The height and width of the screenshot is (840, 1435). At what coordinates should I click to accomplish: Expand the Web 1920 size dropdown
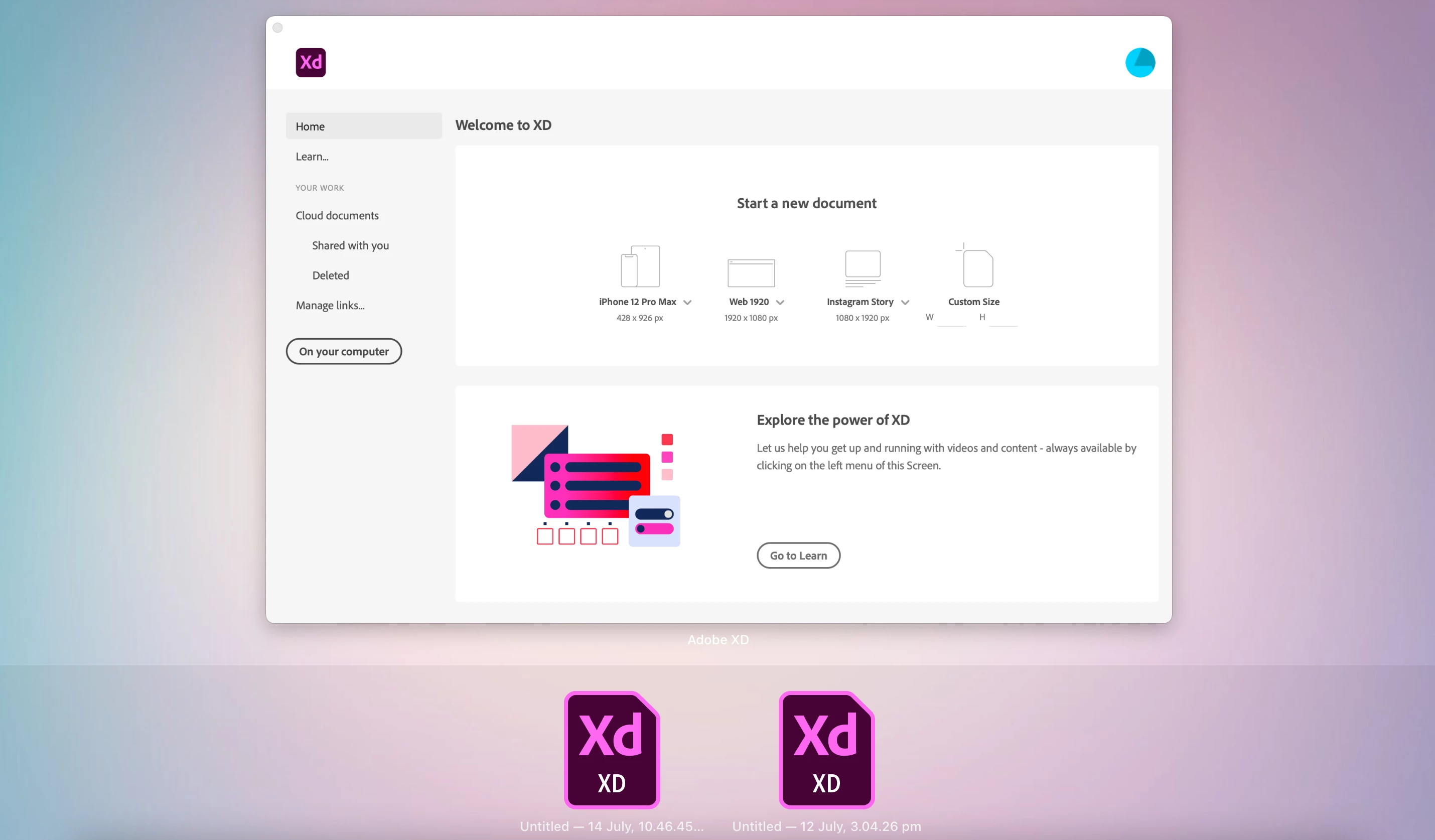click(x=780, y=303)
